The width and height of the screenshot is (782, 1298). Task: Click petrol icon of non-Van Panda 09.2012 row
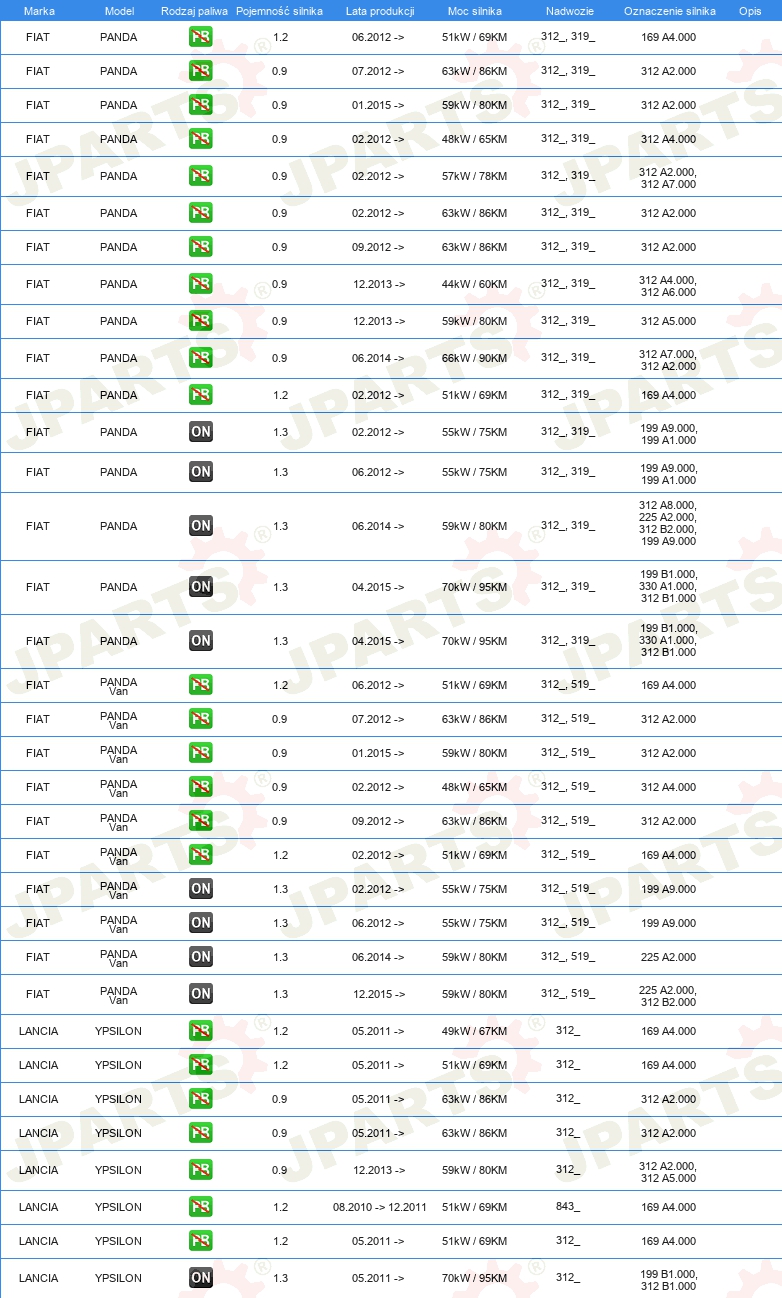(201, 247)
